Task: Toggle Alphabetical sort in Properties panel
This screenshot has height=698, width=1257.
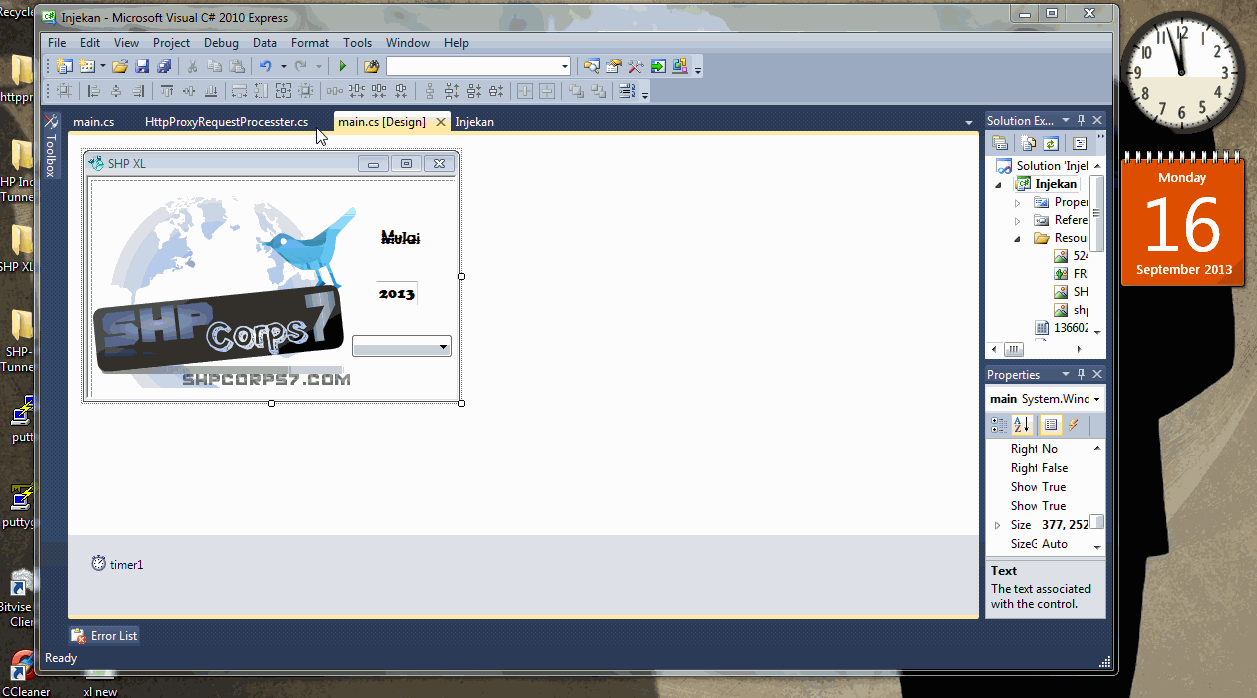Action: (1022, 425)
